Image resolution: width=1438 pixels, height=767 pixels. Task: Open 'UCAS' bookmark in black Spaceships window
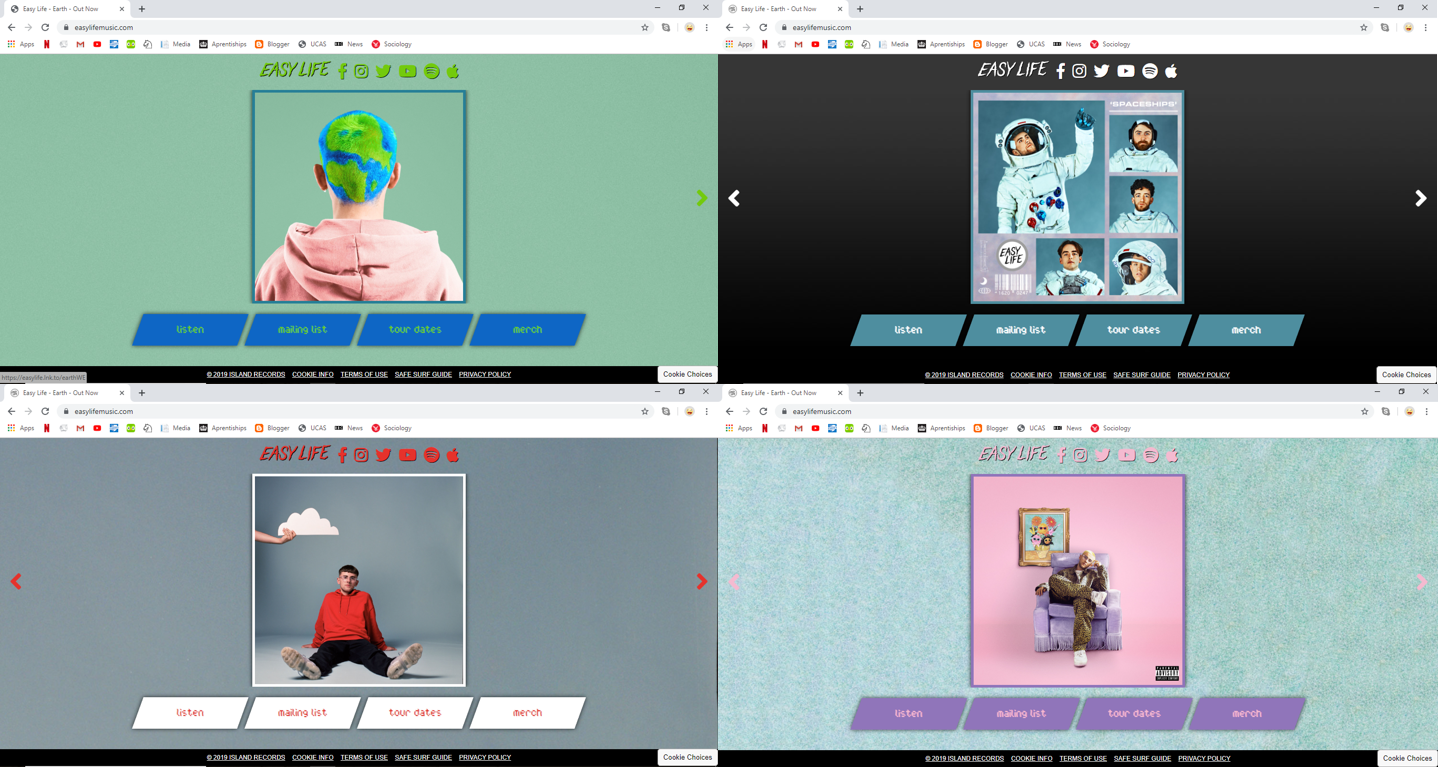(1029, 44)
